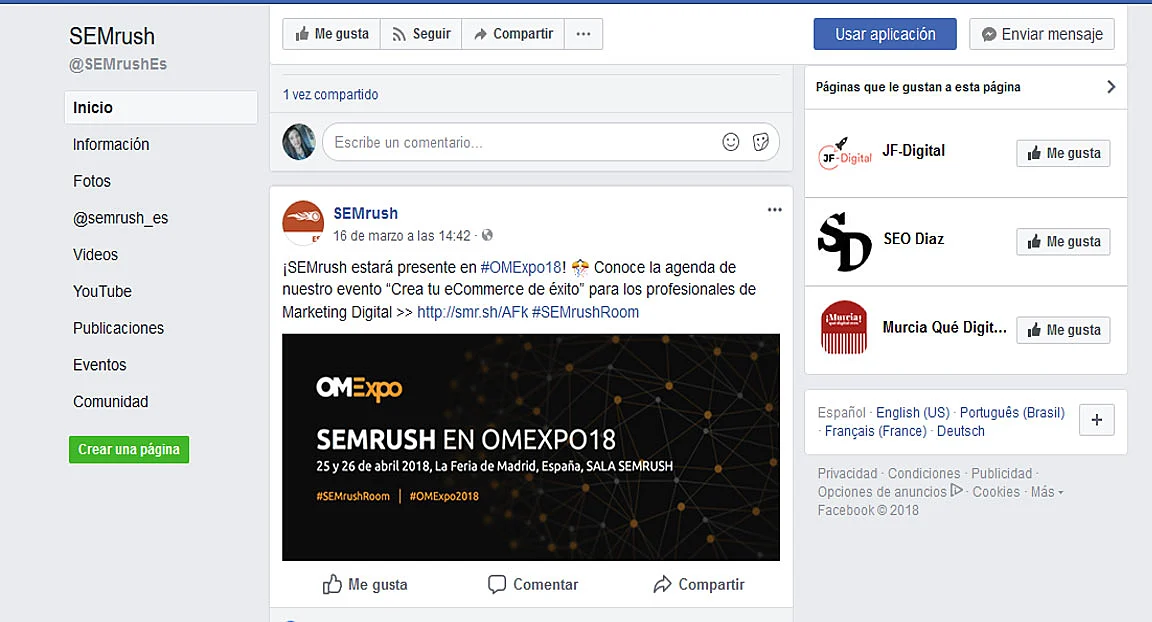Open the sticker icon in comment box
1152x622 pixels.
click(760, 142)
